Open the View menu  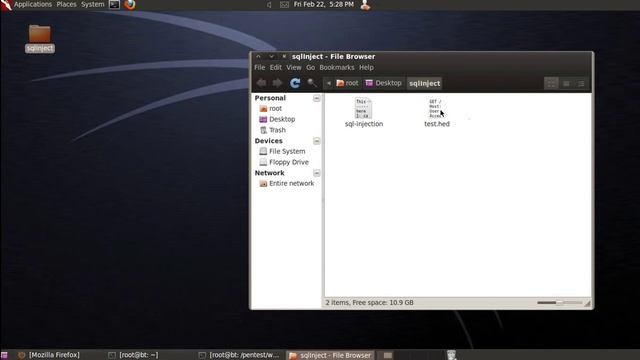pyautogui.click(x=293, y=67)
